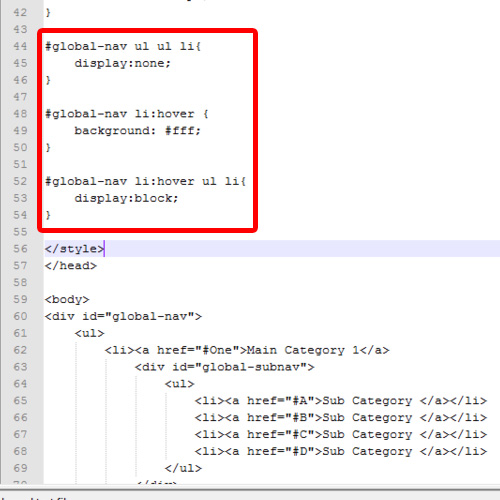This screenshot has width=500, height=500.
Task: Click the closing </head> tag
Action: click(71, 266)
